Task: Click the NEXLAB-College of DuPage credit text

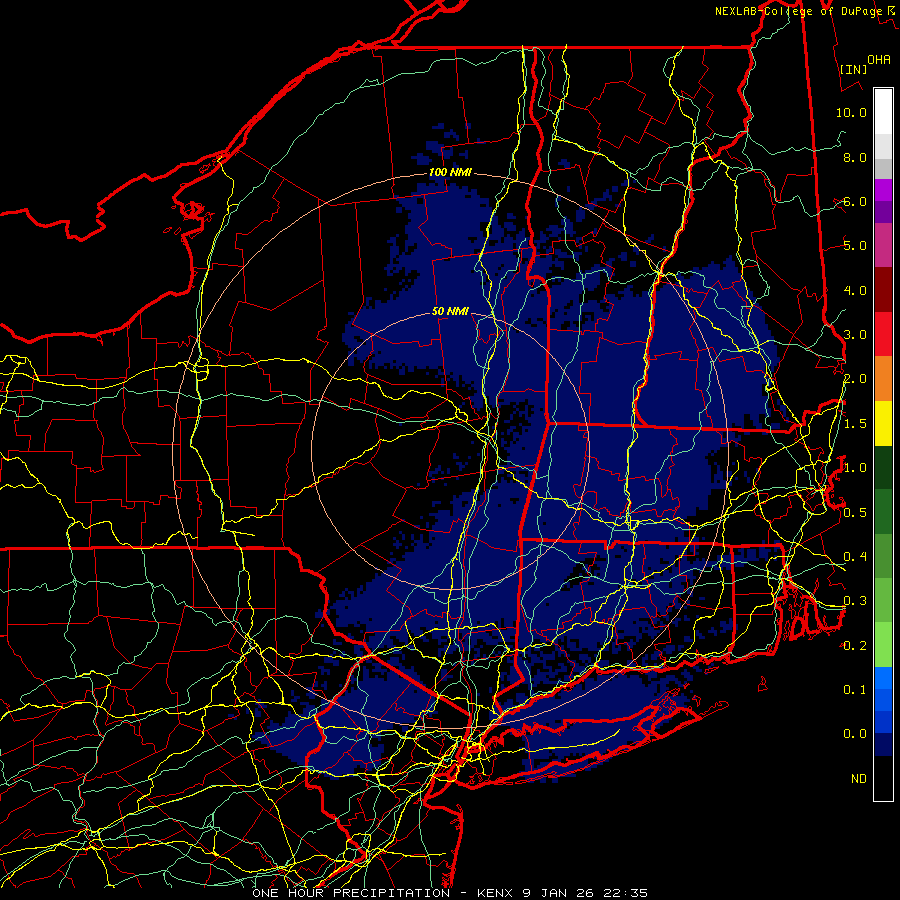Action: pyautogui.click(x=805, y=11)
